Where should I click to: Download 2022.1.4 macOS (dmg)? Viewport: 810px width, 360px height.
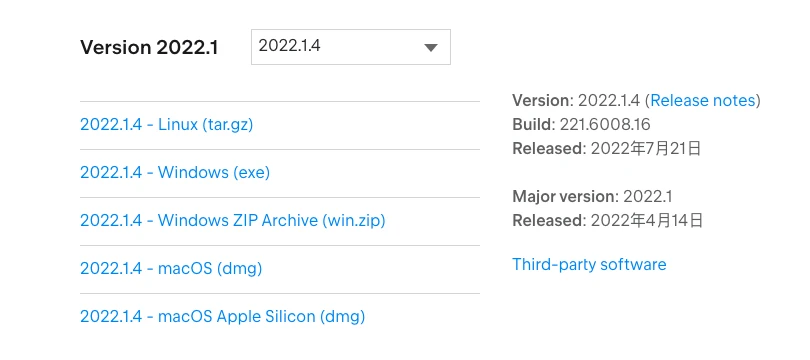point(171,269)
